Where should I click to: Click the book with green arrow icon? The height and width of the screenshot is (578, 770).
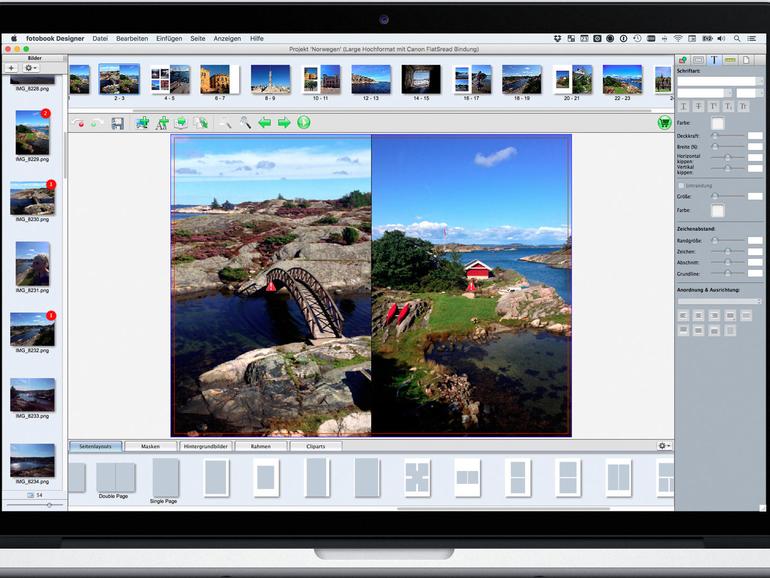pyautogui.click(x=181, y=123)
